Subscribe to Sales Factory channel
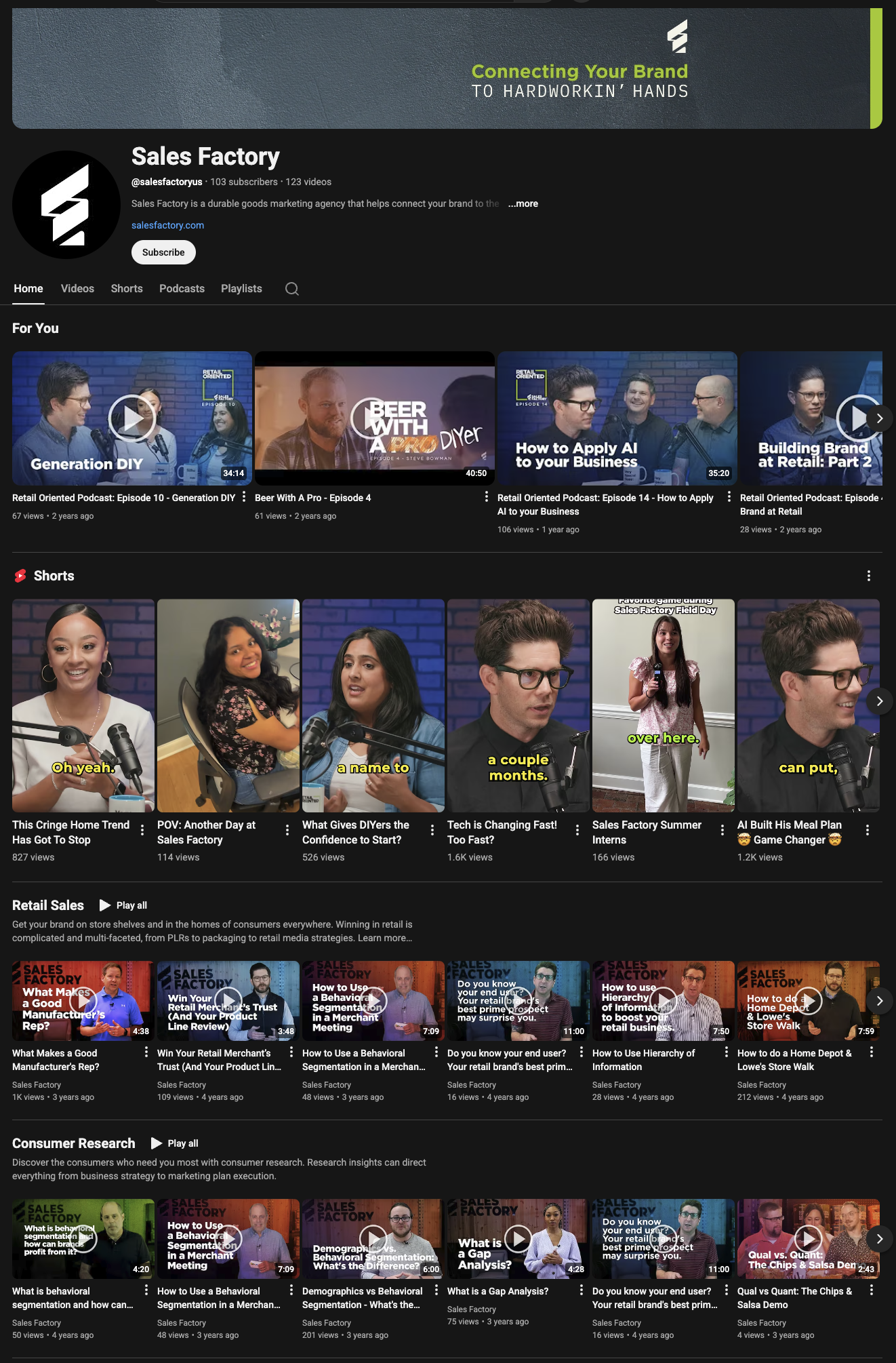896x1363 pixels. click(163, 252)
